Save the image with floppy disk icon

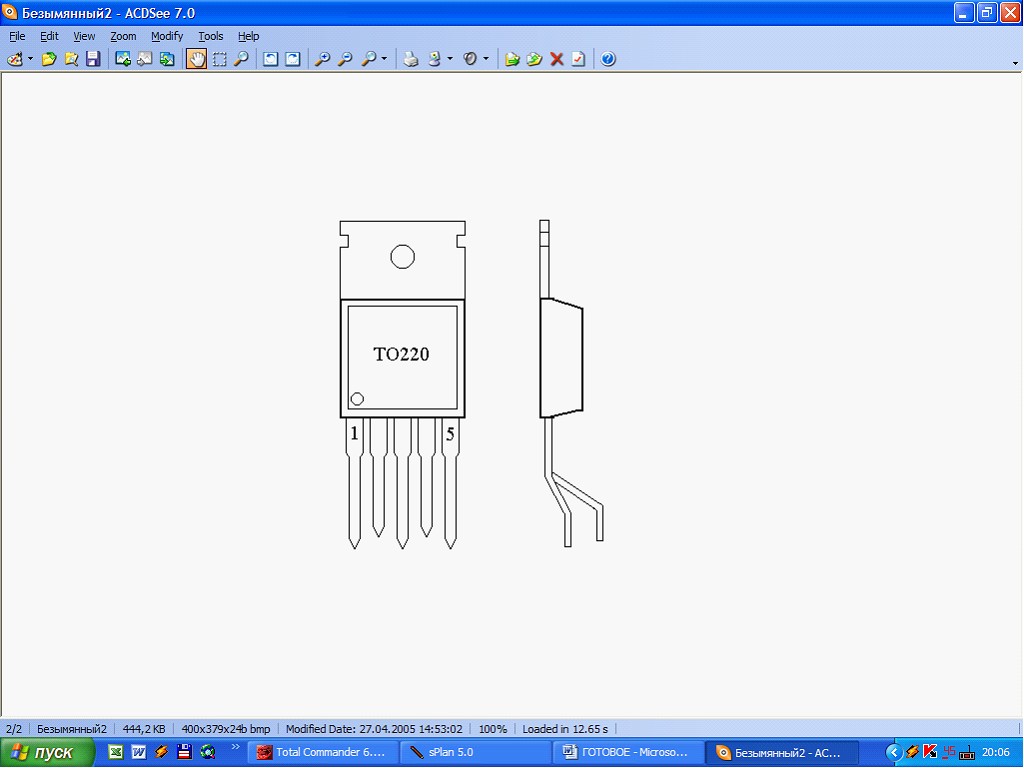click(93, 59)
